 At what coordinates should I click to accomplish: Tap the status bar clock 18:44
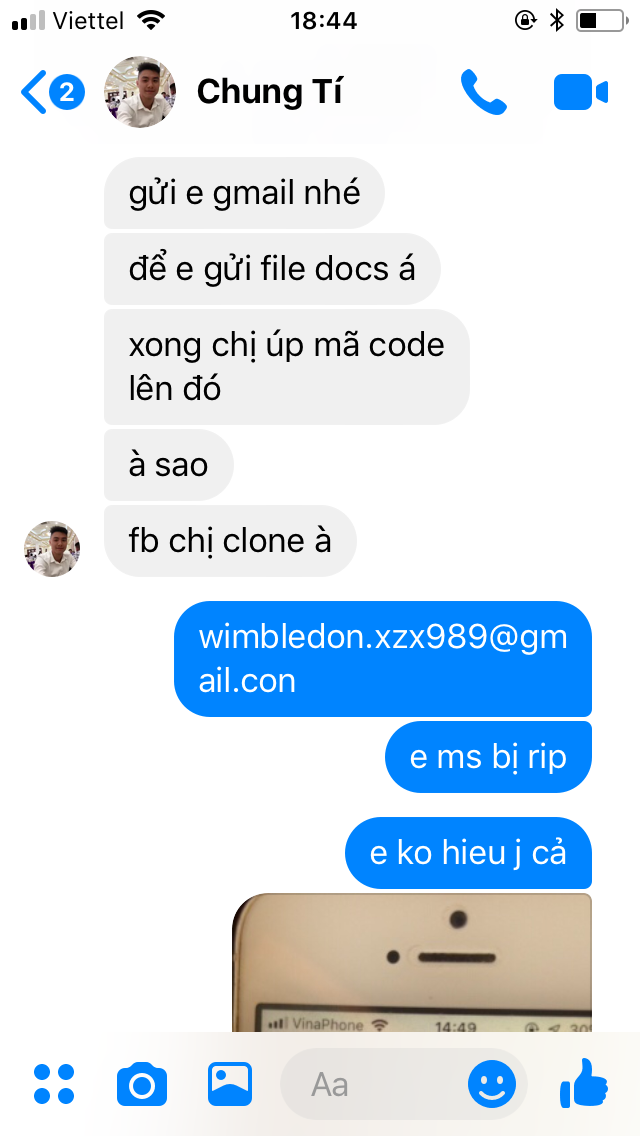[324, 21]
